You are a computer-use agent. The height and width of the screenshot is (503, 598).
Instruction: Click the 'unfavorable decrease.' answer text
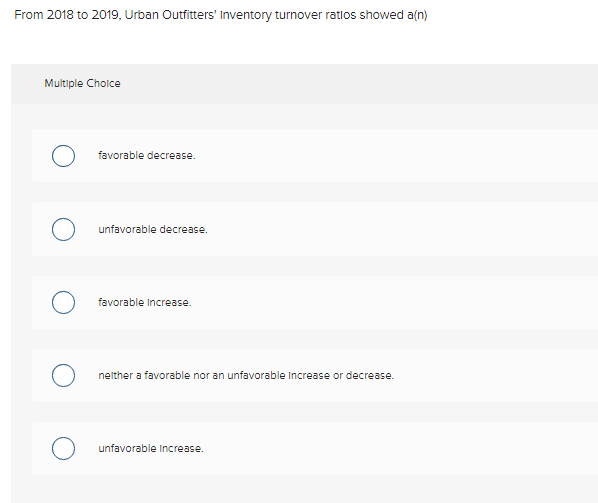tap(153, 229)
